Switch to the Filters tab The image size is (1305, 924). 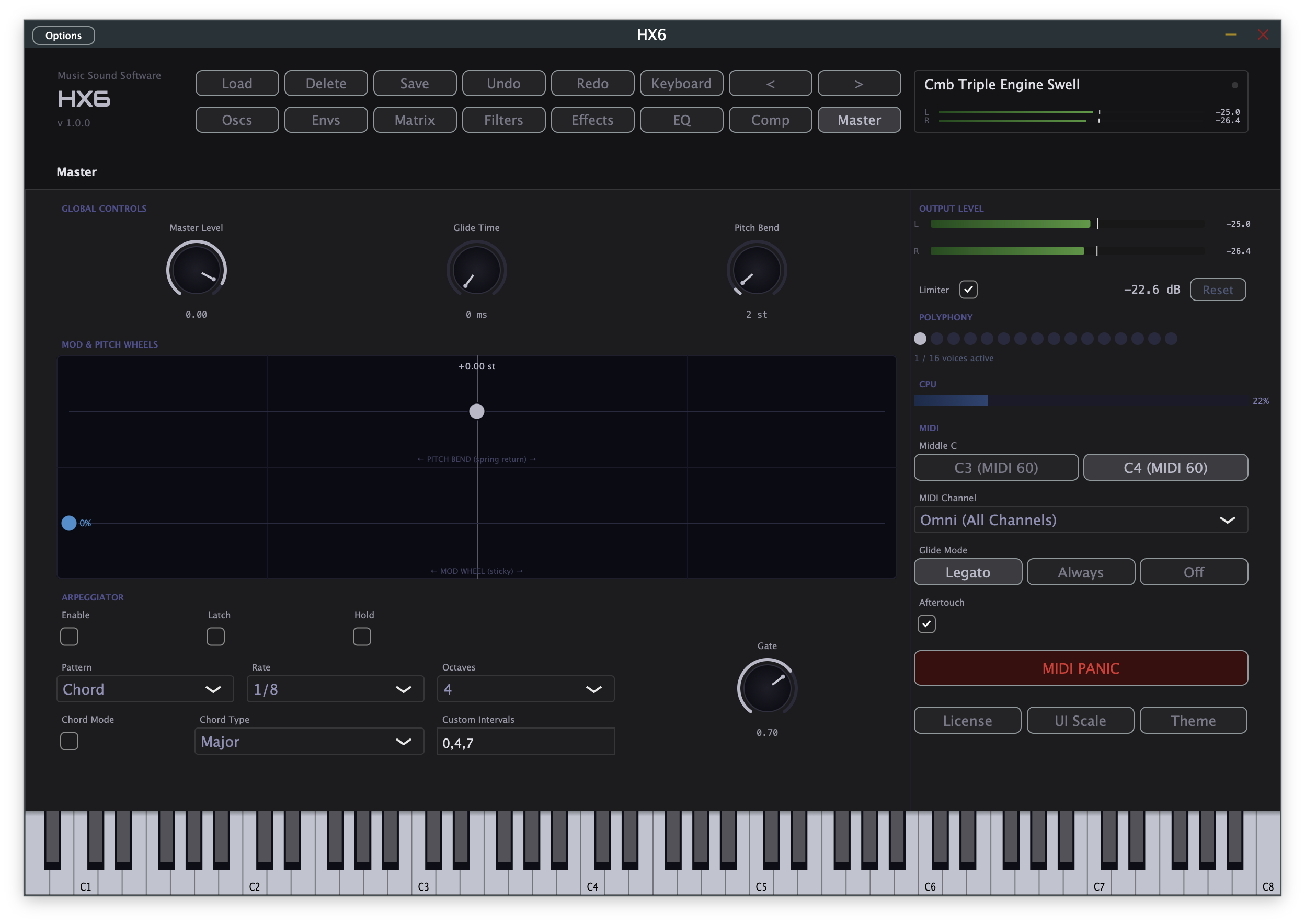[503, 120]
